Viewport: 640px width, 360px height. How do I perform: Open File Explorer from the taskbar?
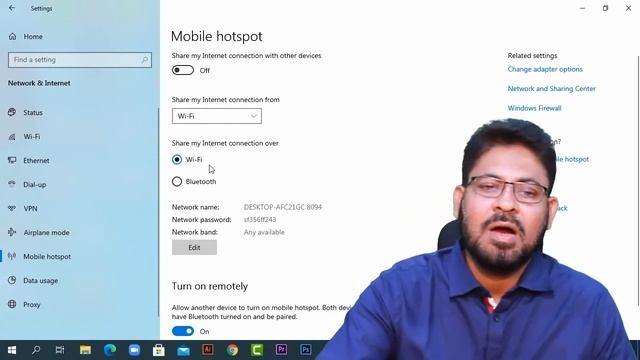point(85,350)
